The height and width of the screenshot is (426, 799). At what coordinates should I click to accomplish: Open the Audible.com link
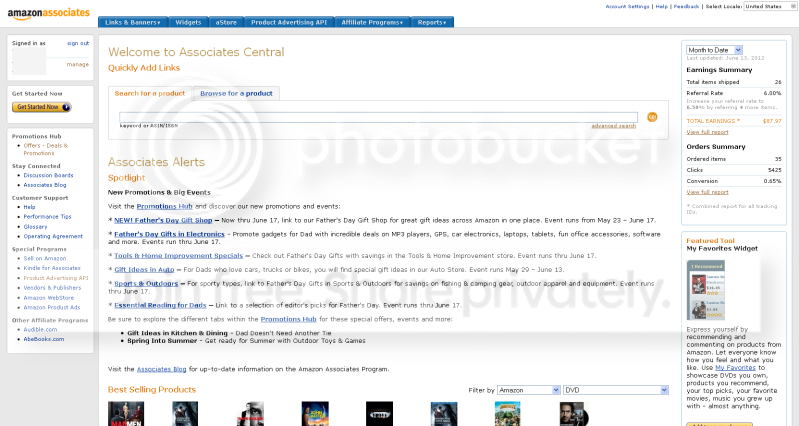(x=40, y=330)
